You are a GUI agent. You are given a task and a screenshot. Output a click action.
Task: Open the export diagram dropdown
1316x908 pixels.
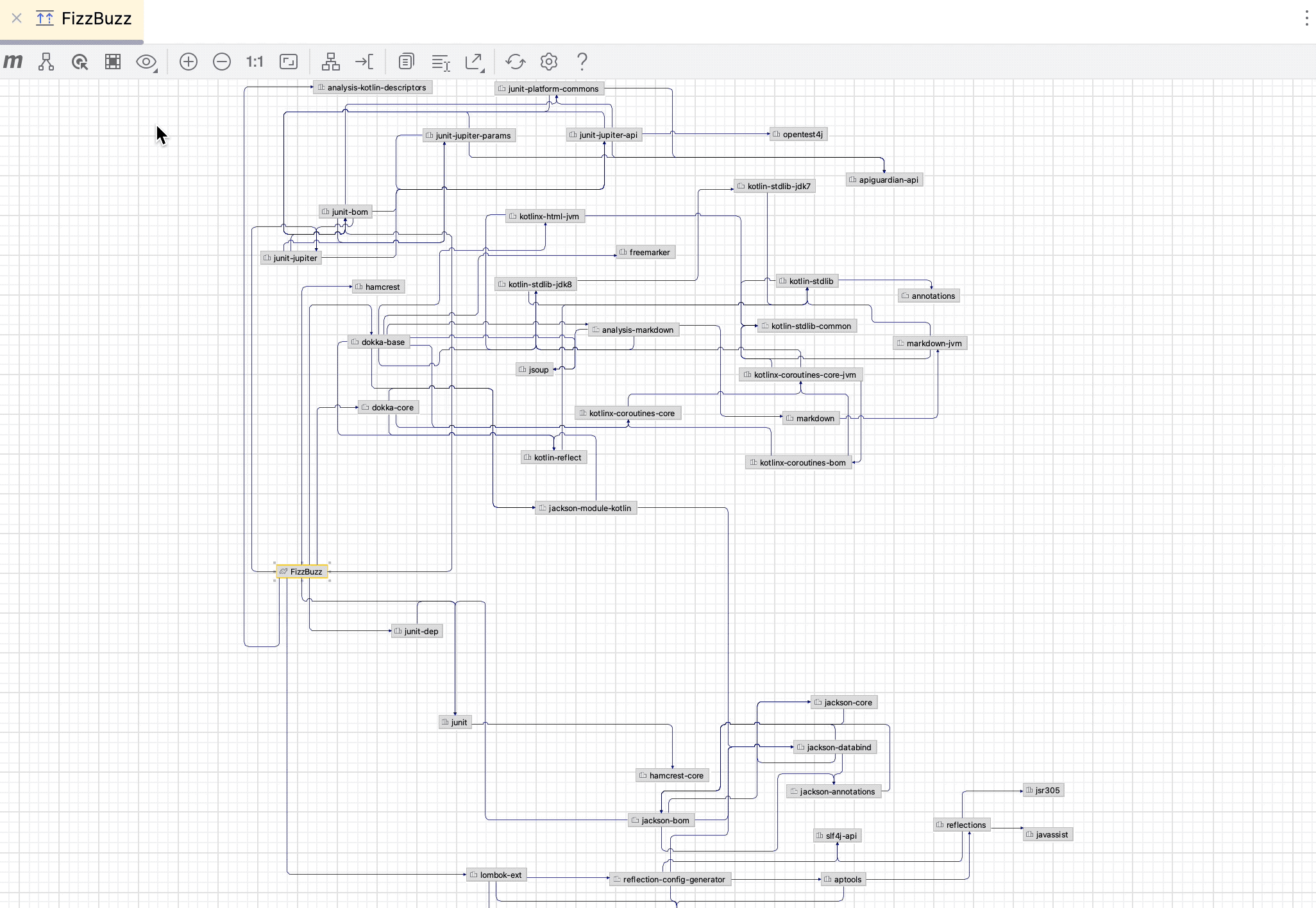(x=475, y=62)
